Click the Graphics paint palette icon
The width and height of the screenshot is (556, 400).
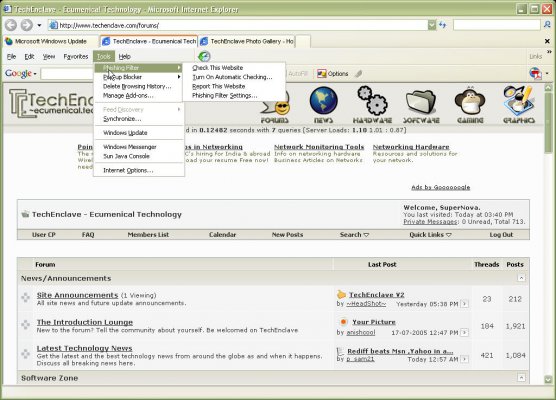pos(519,105)
